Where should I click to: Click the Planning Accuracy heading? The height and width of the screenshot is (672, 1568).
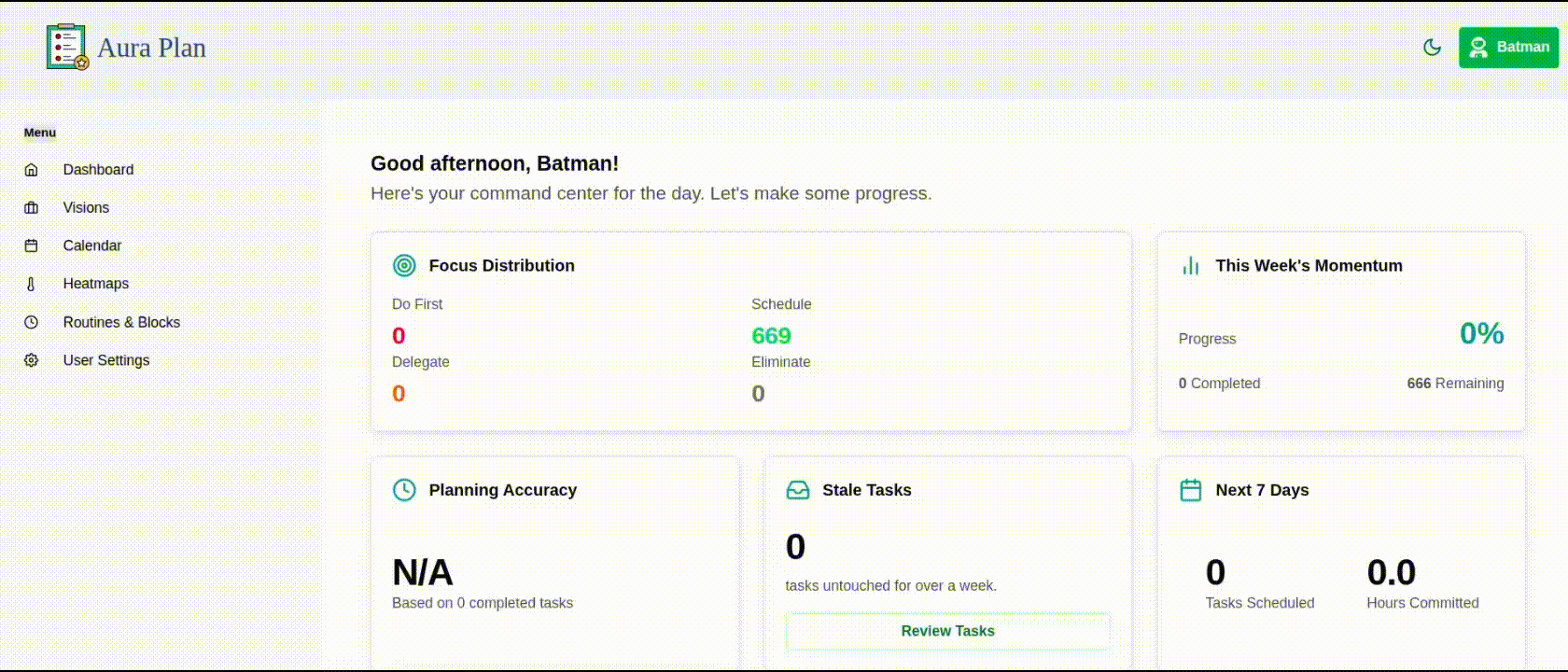502,490
